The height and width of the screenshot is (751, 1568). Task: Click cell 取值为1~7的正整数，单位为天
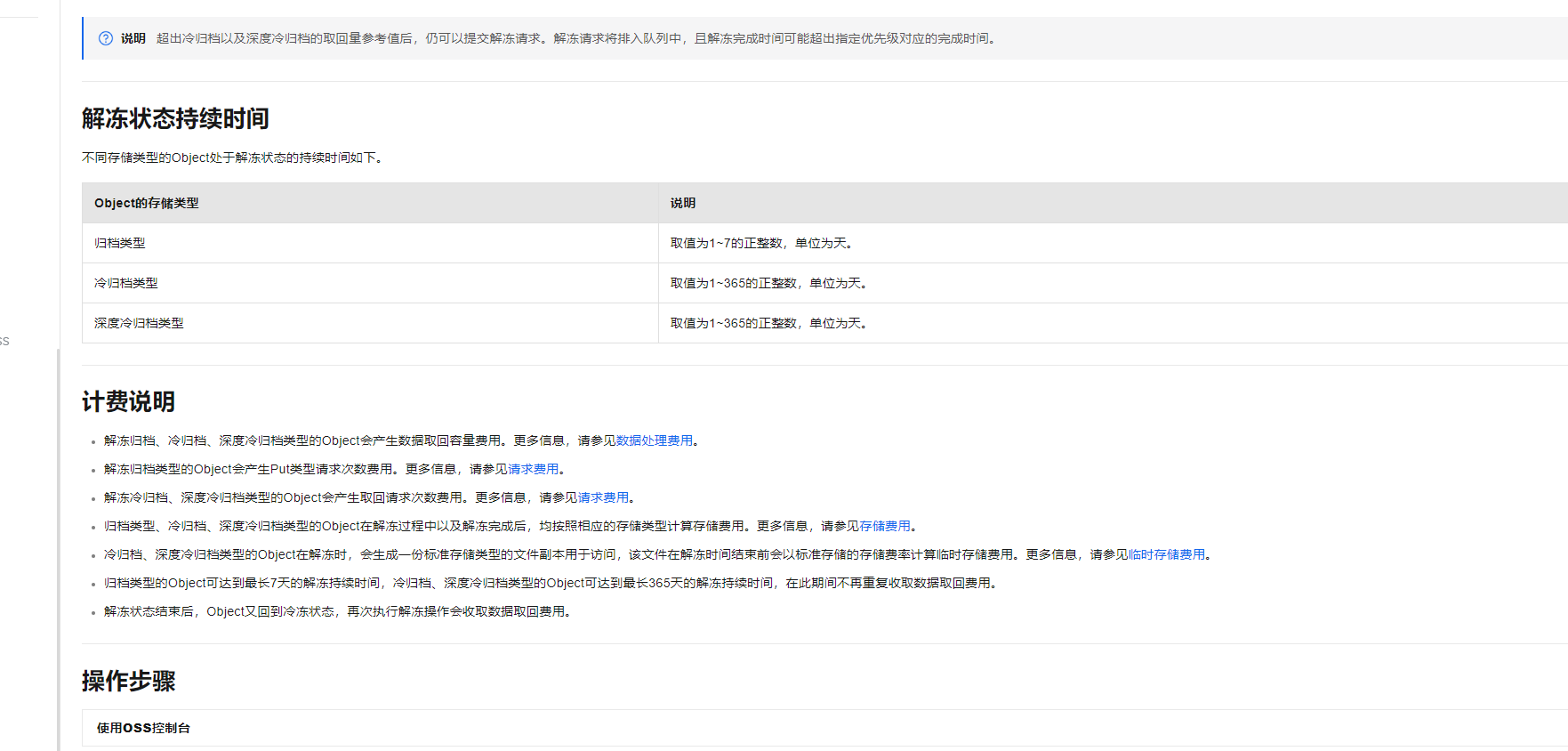coord(1113,243)
